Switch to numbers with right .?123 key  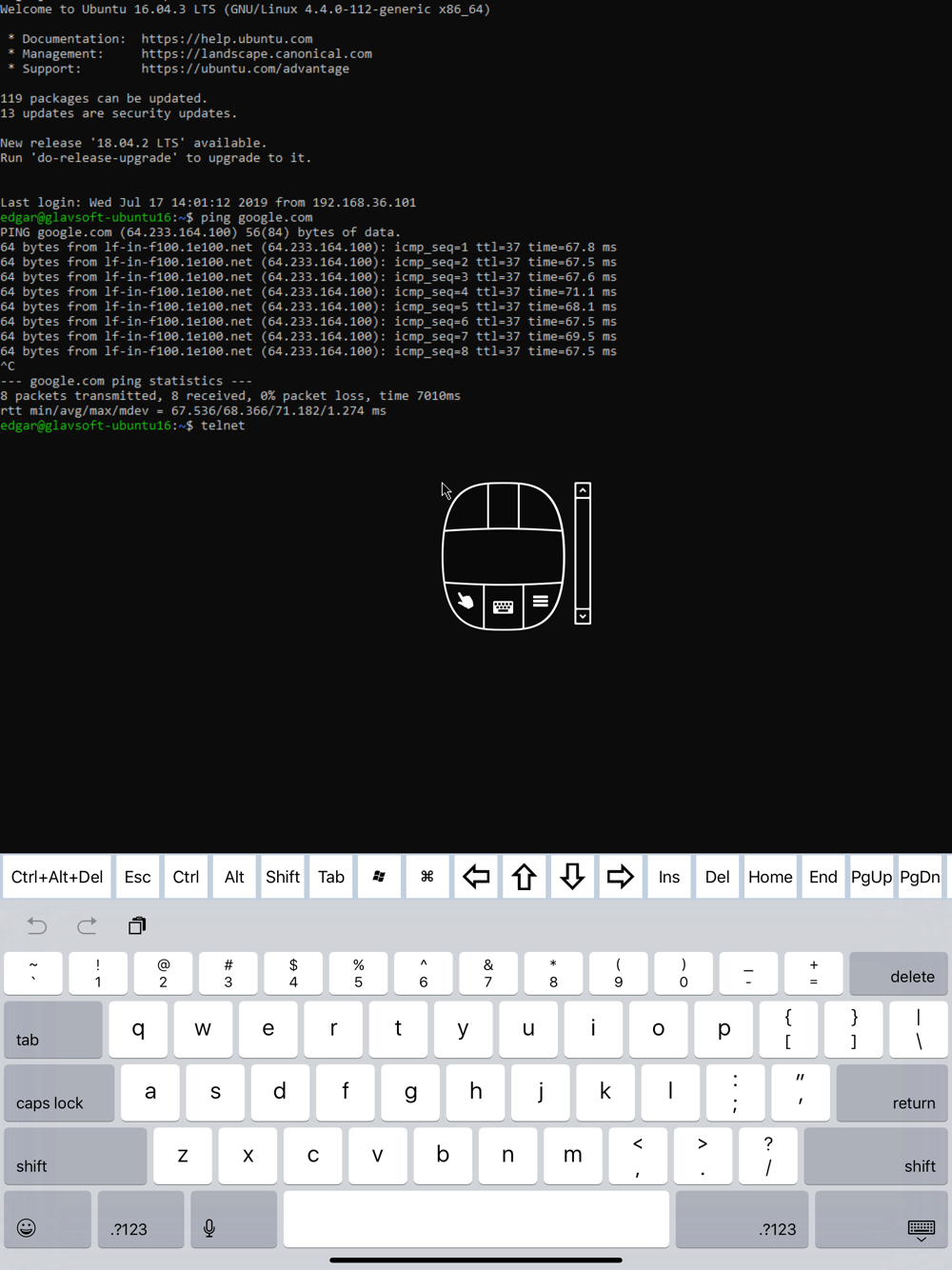pyautogui.click(x=742, y=1220)
